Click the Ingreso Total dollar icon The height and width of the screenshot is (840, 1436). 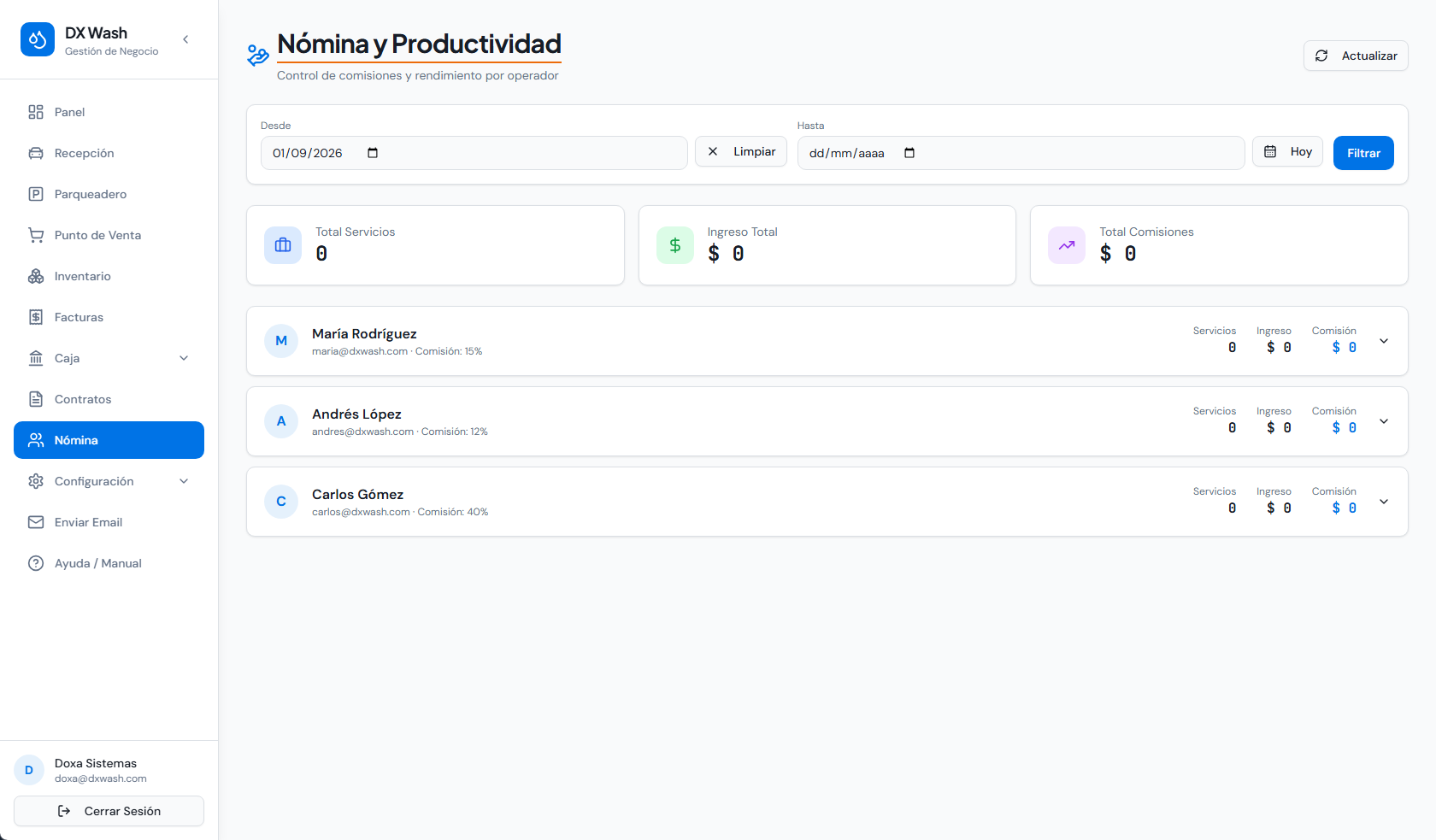pos(675,245)
